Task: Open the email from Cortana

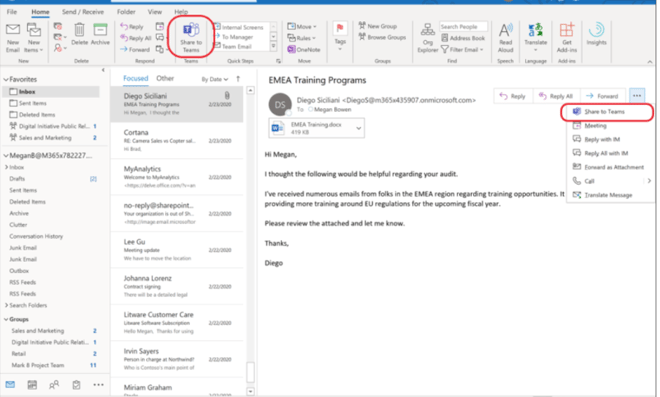Action: click(x=177, y=141)
